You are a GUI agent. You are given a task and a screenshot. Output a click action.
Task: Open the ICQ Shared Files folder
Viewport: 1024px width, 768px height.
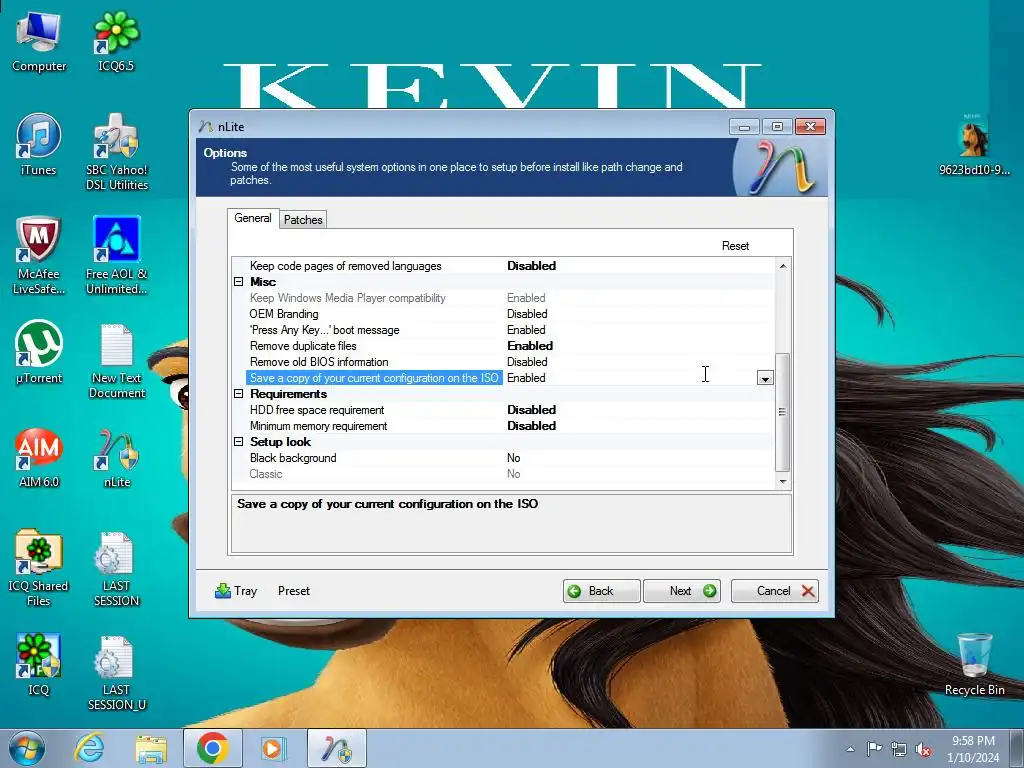coord(39,568)
